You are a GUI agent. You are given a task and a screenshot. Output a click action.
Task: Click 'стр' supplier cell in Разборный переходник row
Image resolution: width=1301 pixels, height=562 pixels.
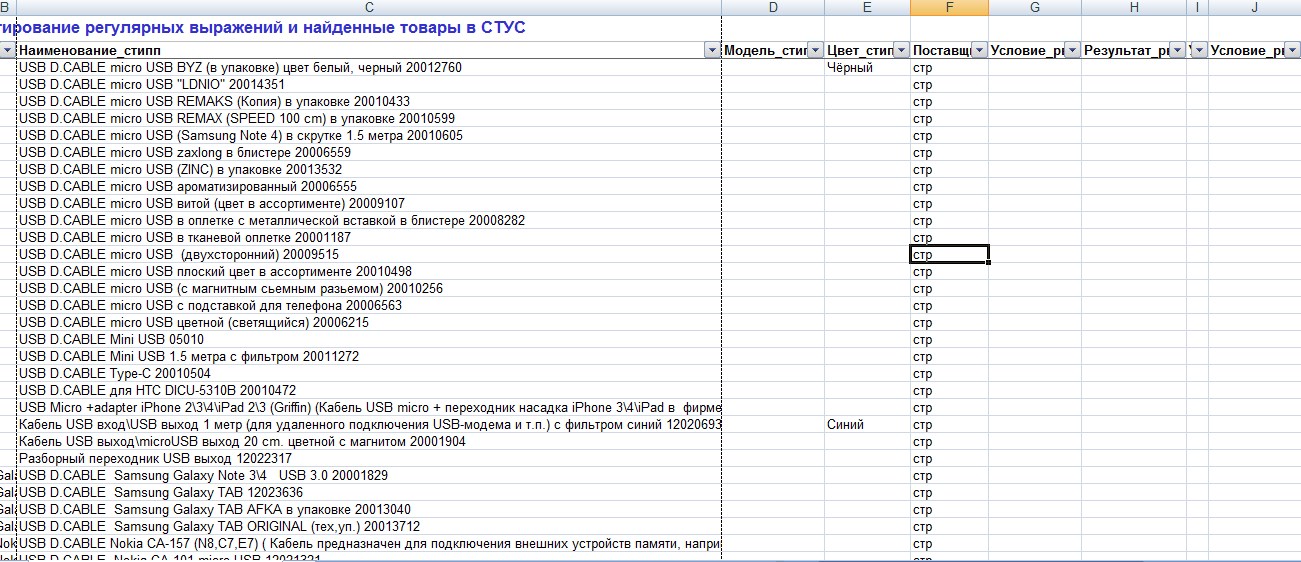pyautogui.click(x=949, y=459)
